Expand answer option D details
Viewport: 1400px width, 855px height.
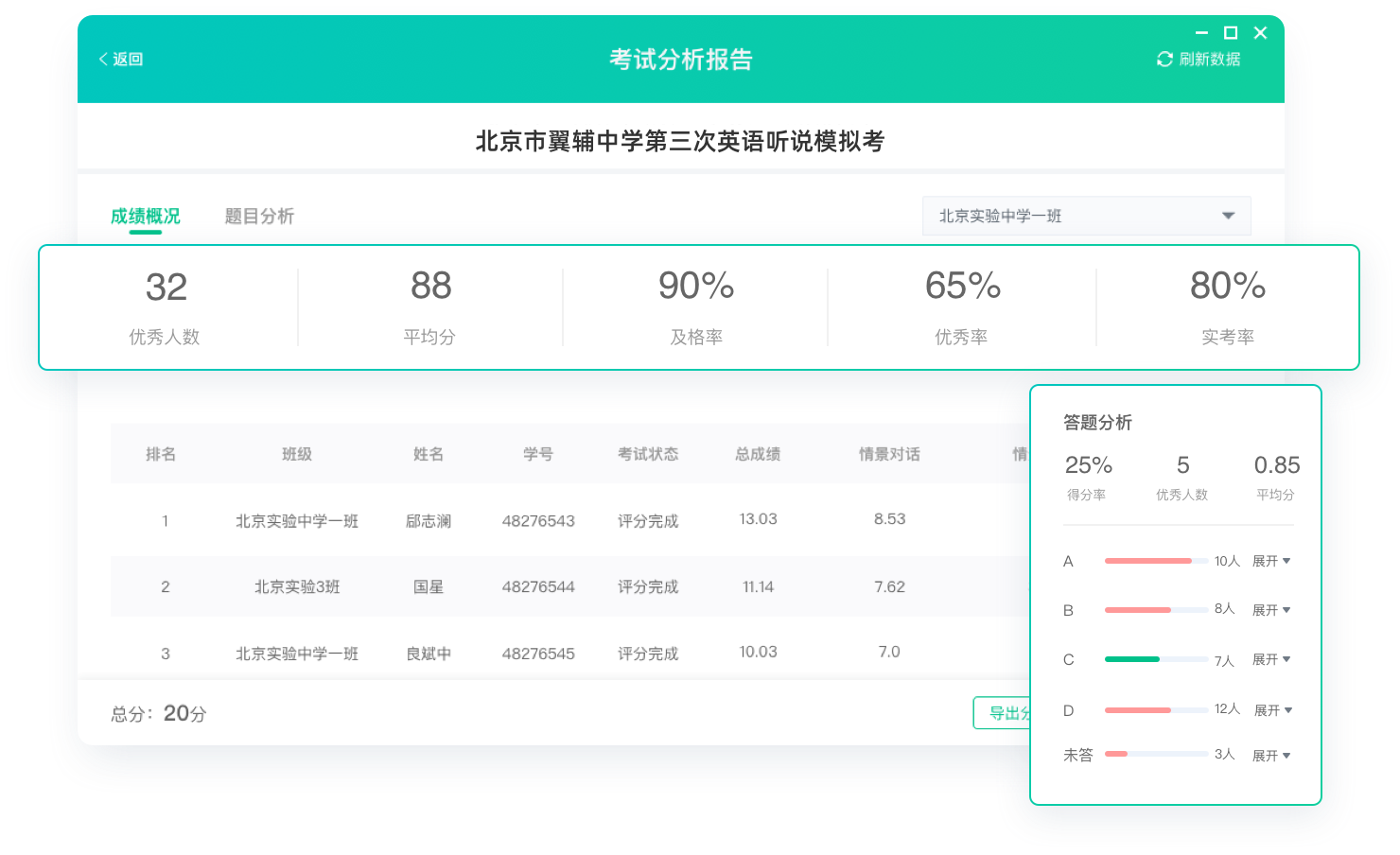tap(1272, 710)
